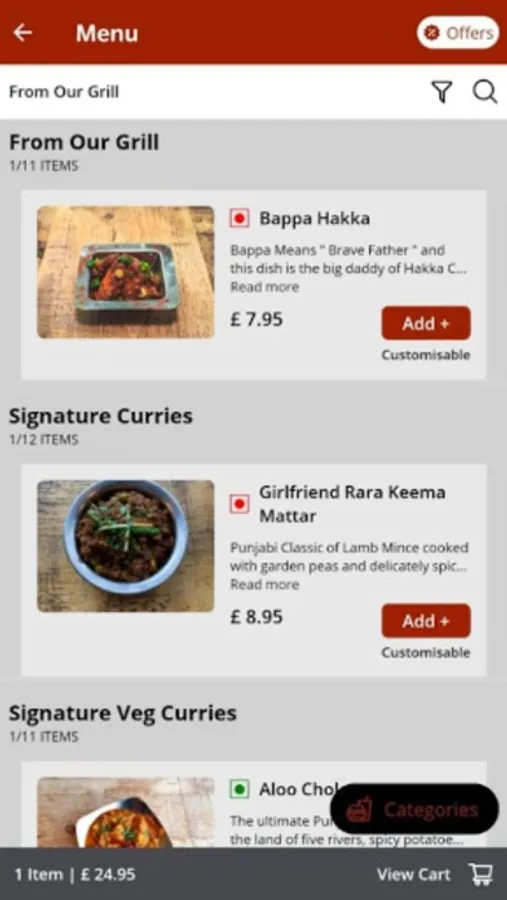Image resolution: width=507 pixels, height=900 pixels.
Task: Expand Read more under Girlfriend Rara Keema Mattar
Action: 265,584
